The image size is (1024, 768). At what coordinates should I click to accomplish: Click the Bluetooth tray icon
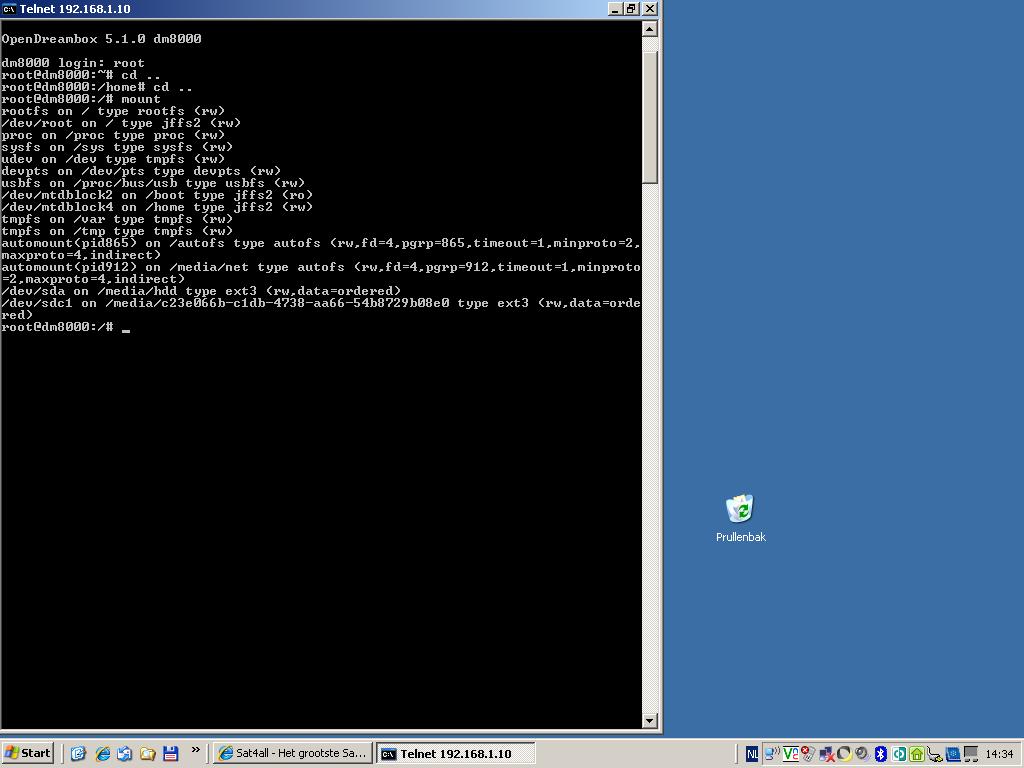[x=881, y=754]
